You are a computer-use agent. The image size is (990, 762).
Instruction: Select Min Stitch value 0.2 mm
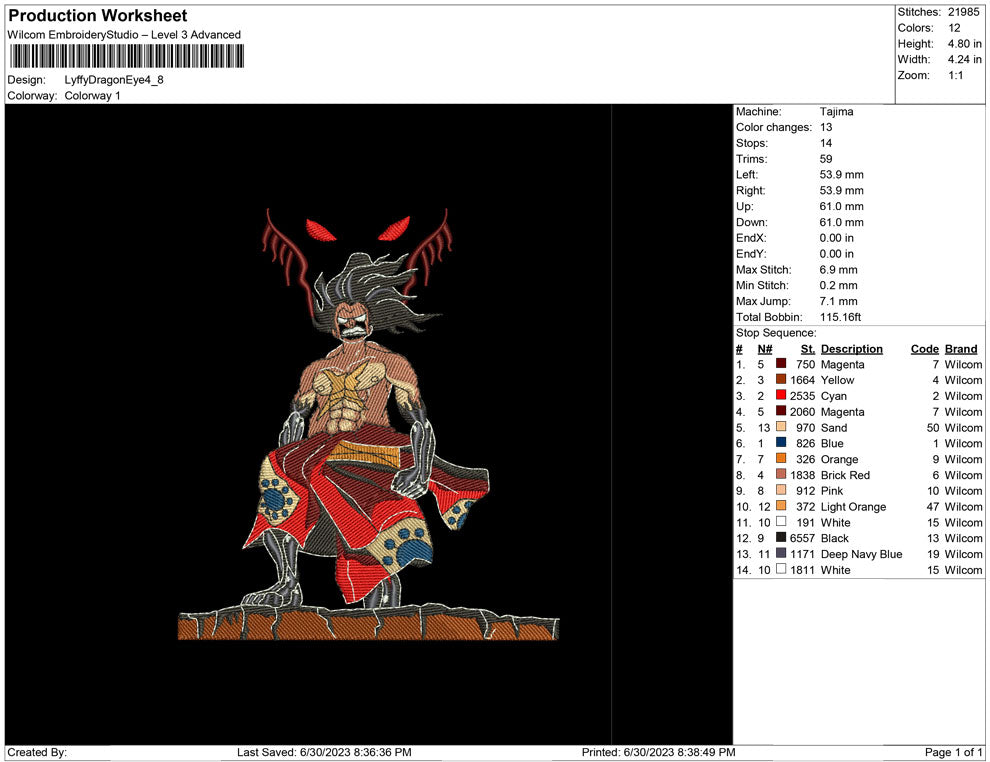click(x=838, y=285)
